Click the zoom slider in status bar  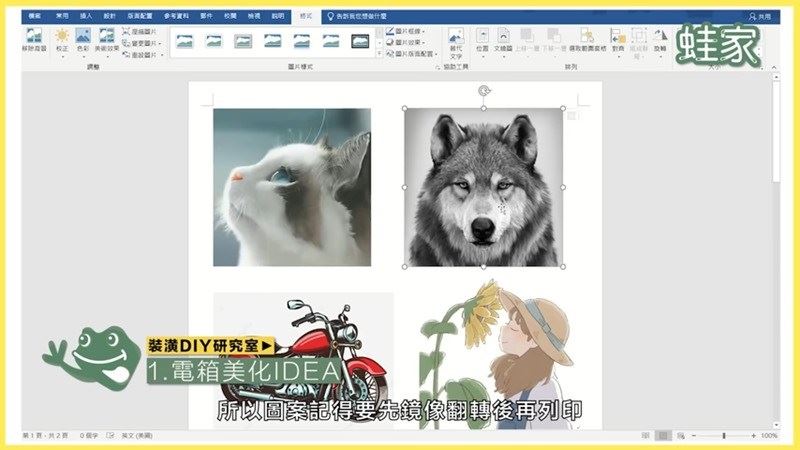pos(723,436)
